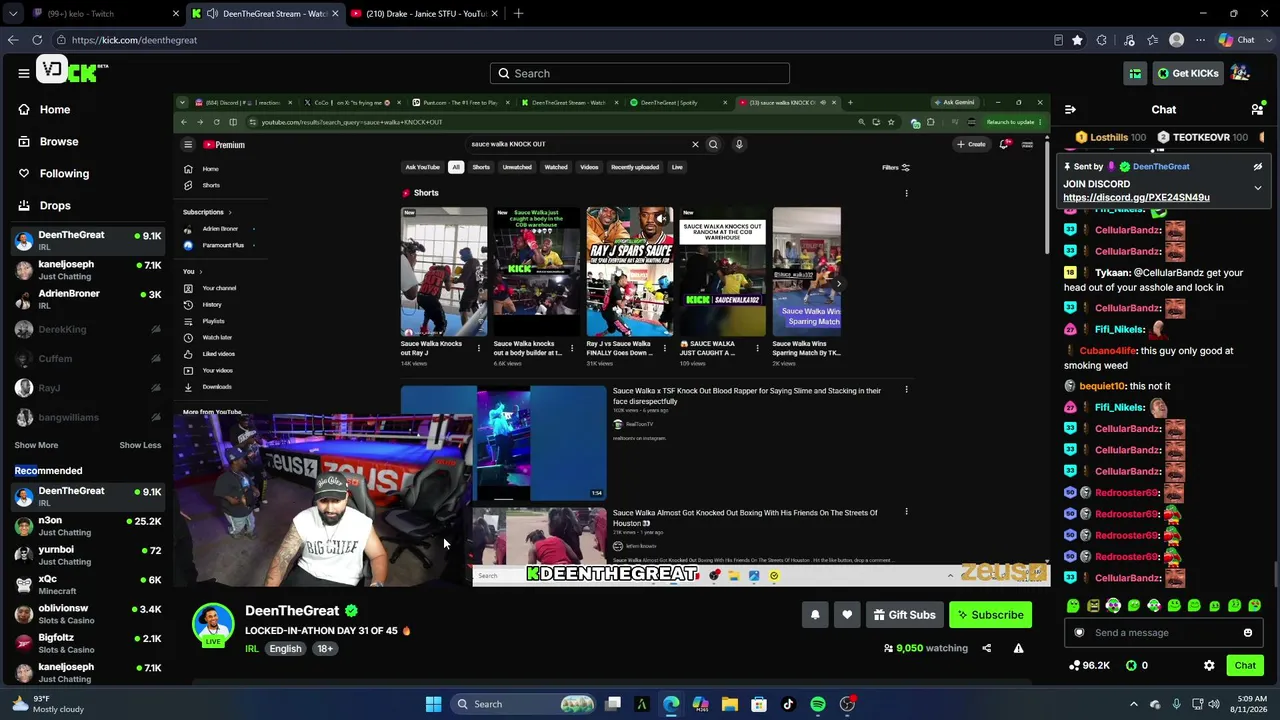Expand the list with Show More

(x=36, y=445)
